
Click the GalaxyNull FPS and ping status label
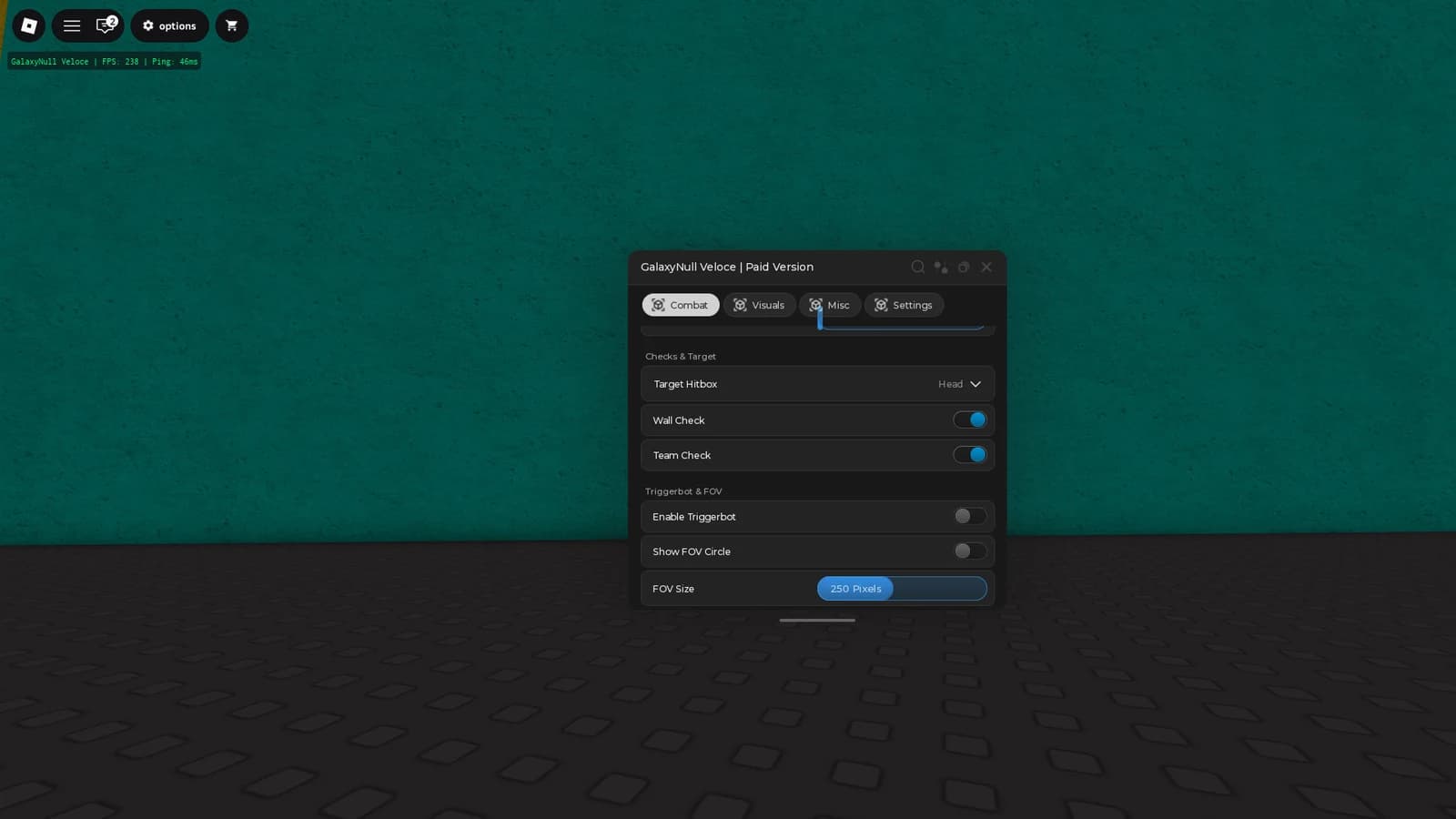(104, 61)
